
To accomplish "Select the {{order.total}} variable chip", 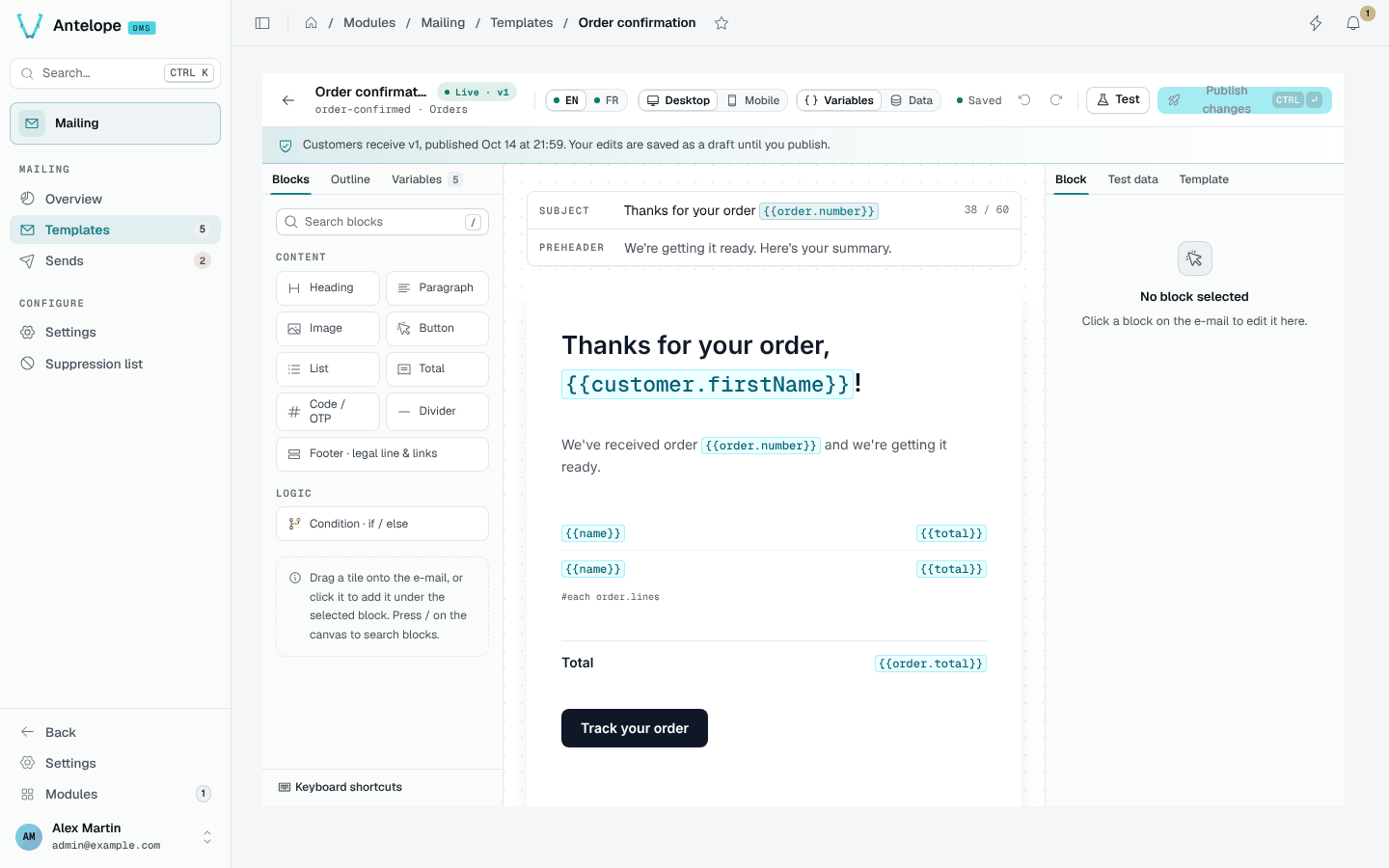I will coord(931,664).
